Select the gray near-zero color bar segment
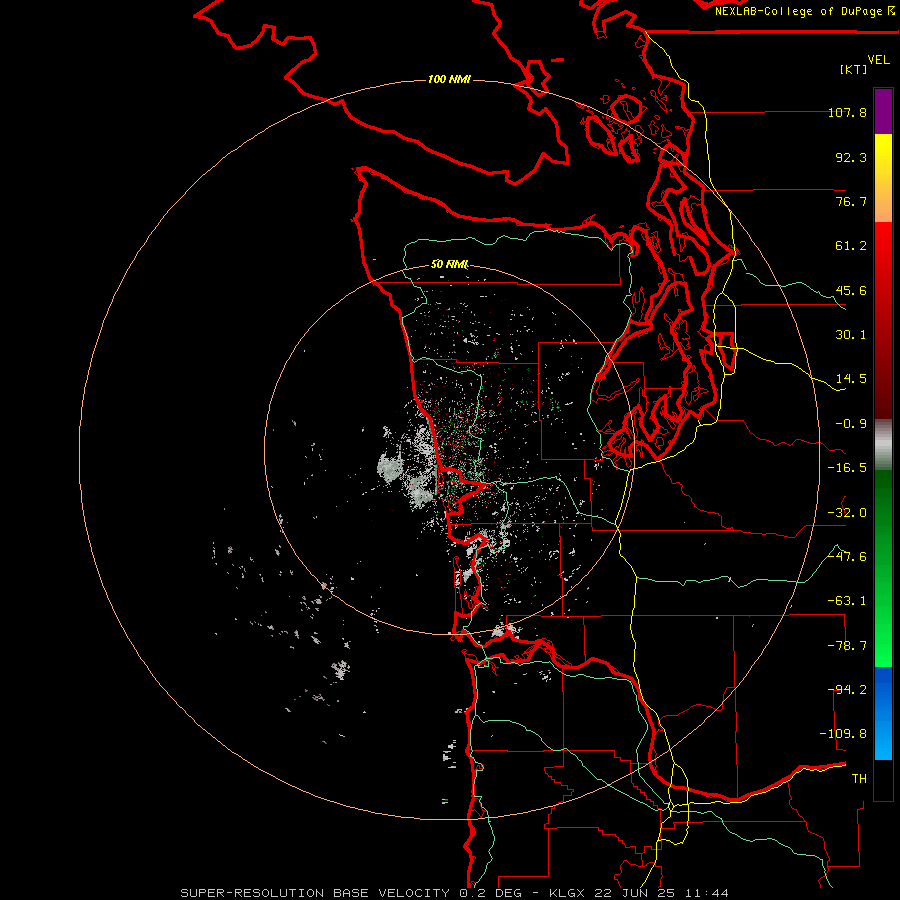Viewport: 900px width, 900px height. pos(883,445)
